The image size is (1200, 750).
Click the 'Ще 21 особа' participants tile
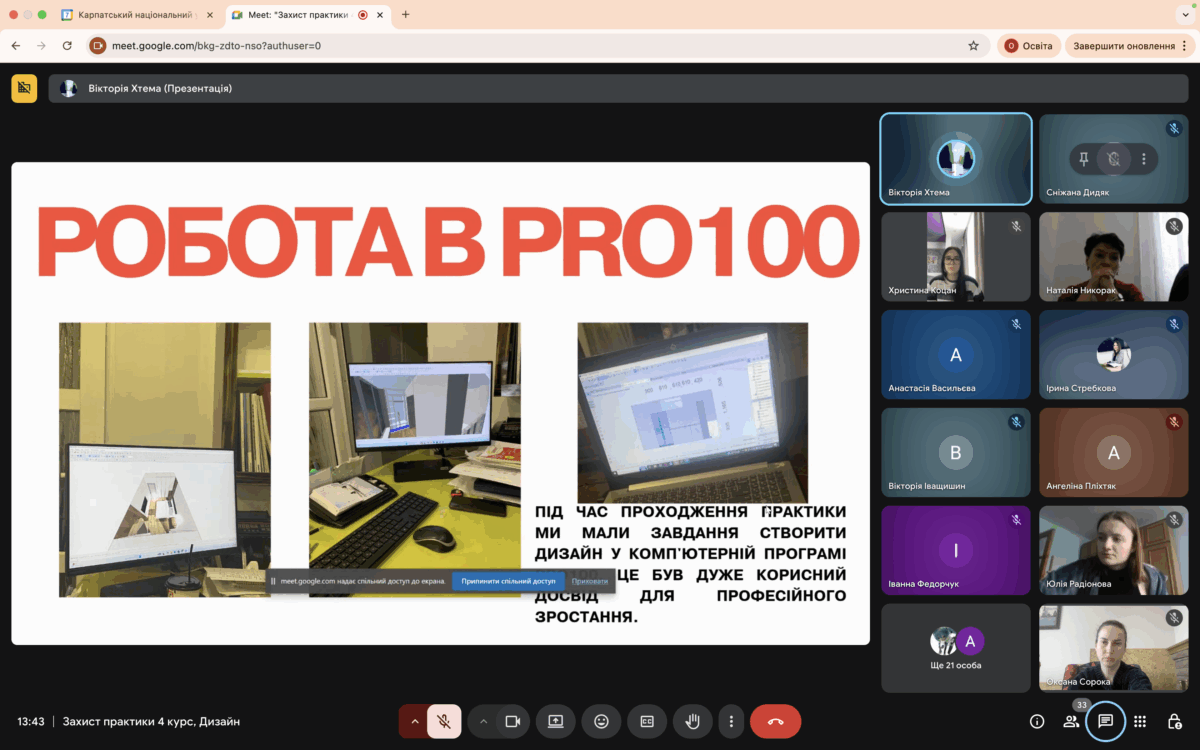(x=955, y=648)
